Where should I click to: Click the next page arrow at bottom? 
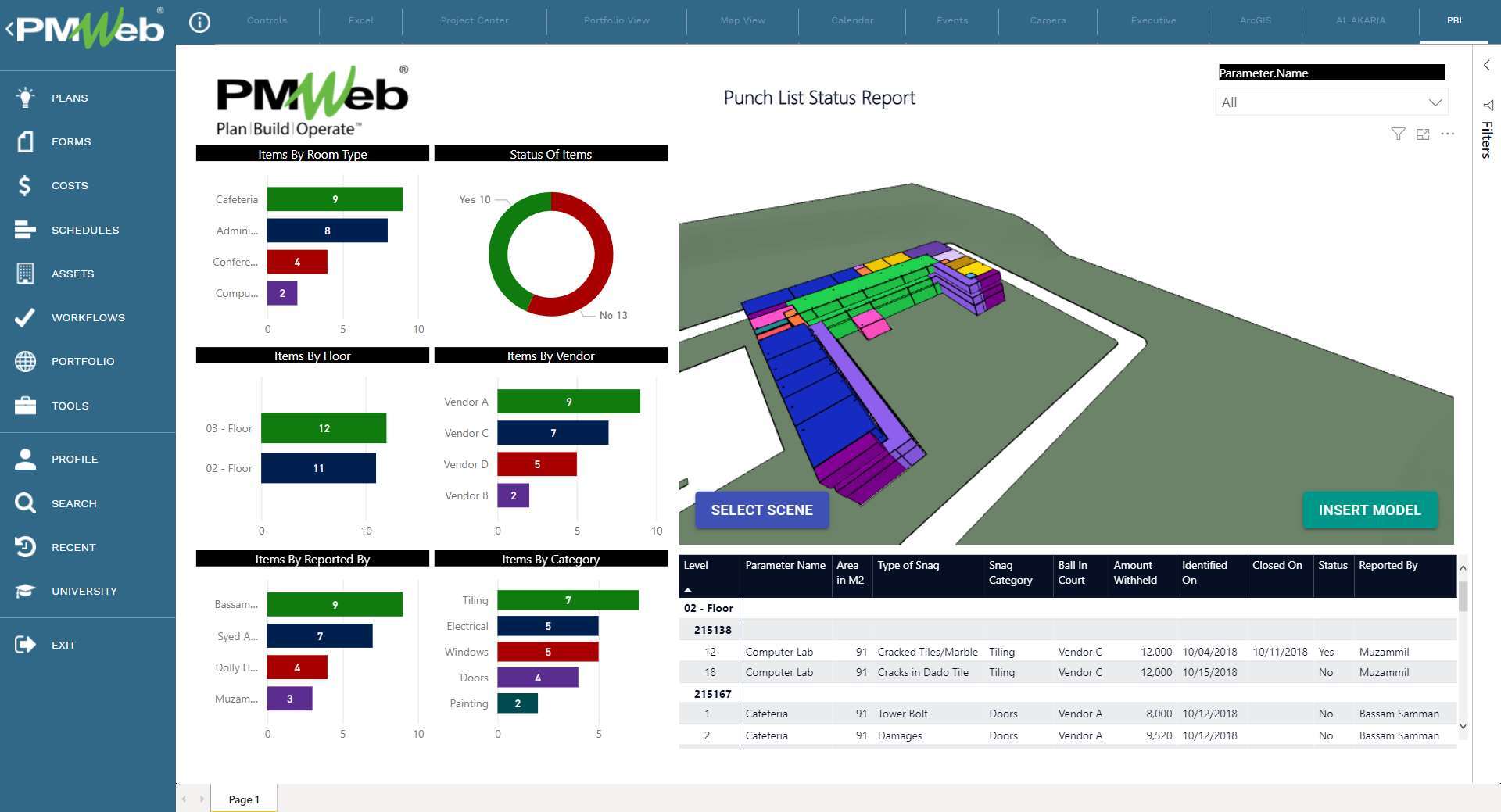[202, 799]
